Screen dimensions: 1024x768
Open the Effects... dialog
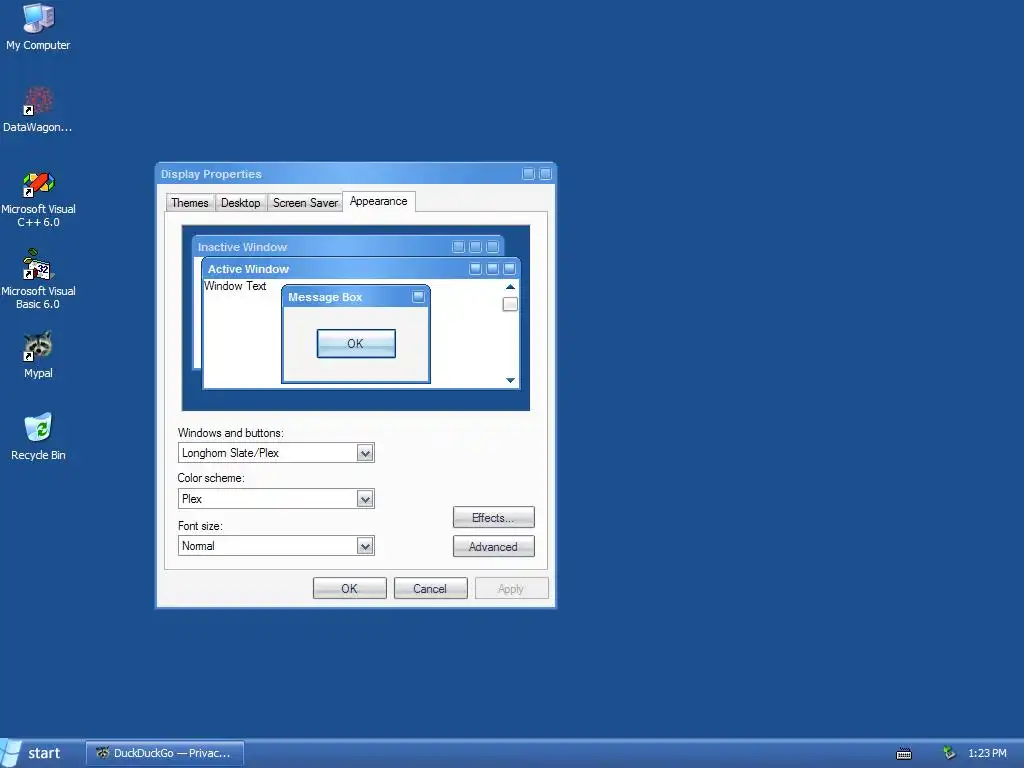coord(494,518)
